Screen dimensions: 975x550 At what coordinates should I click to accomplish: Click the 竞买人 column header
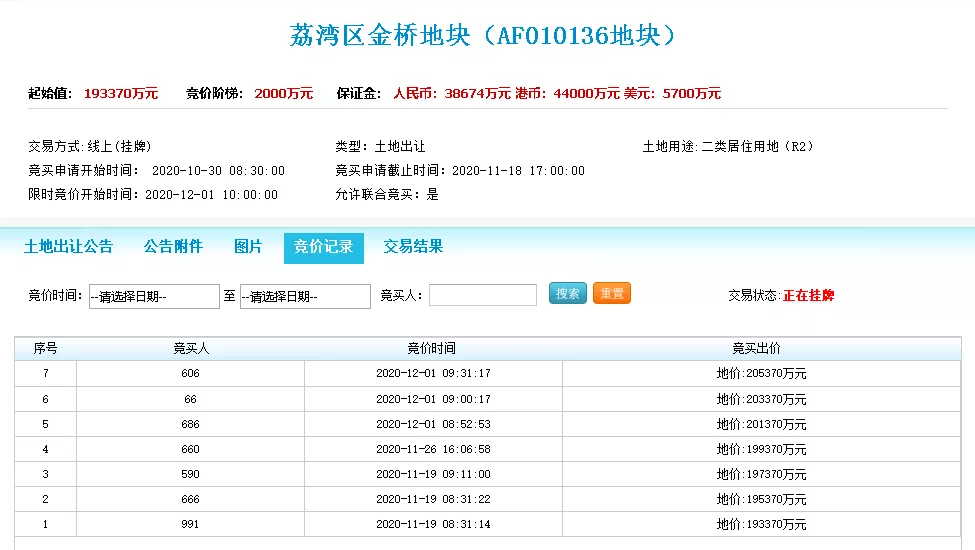pos(190,349)
